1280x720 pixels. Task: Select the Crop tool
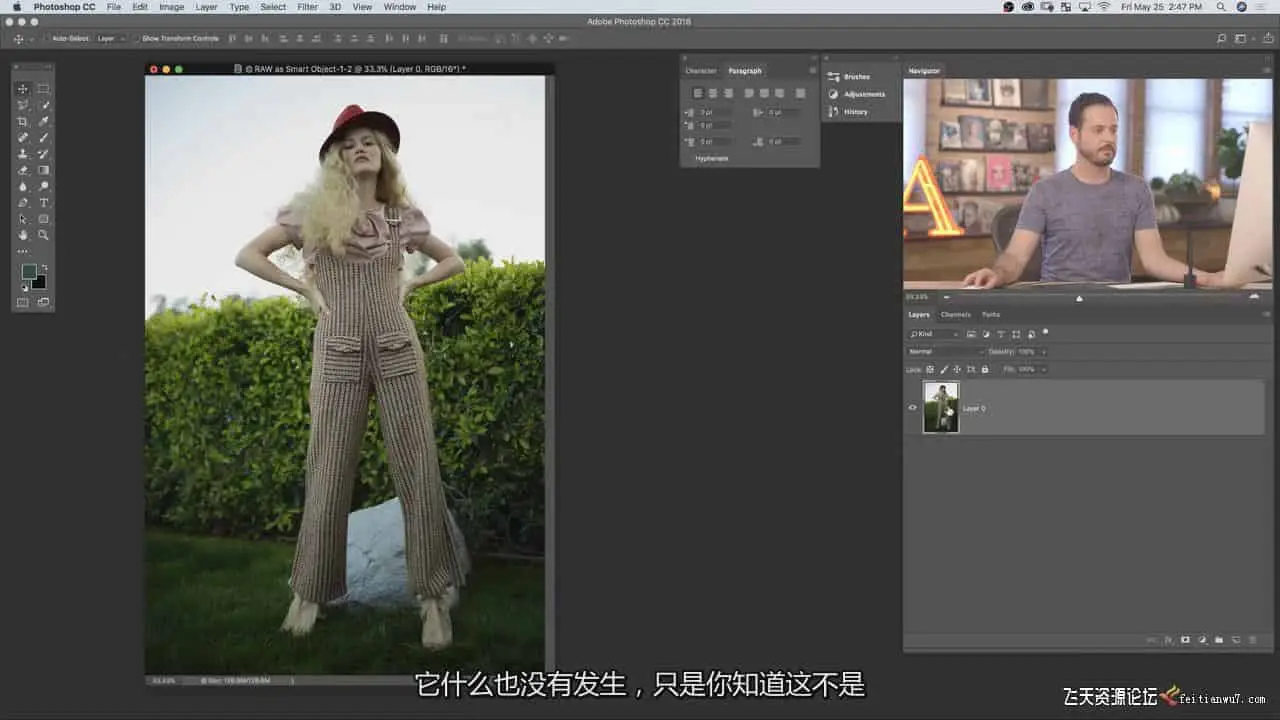tap(23, 121)
